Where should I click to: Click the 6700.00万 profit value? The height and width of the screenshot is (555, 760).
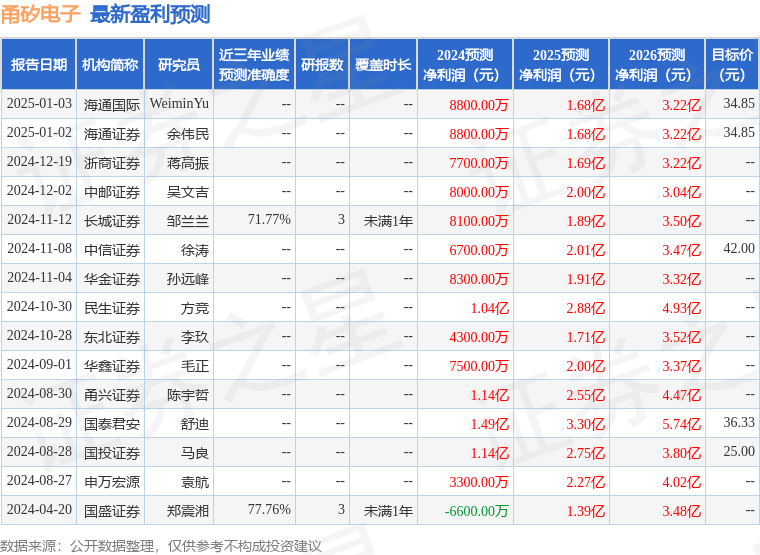pyautogui.click(x=479, y=250)
